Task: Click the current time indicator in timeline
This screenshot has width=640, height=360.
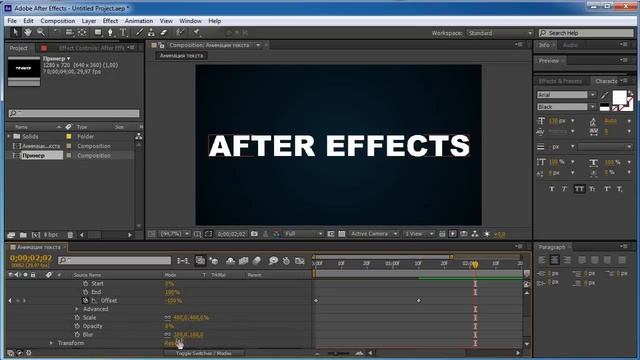Action: [x=475, y=264]
